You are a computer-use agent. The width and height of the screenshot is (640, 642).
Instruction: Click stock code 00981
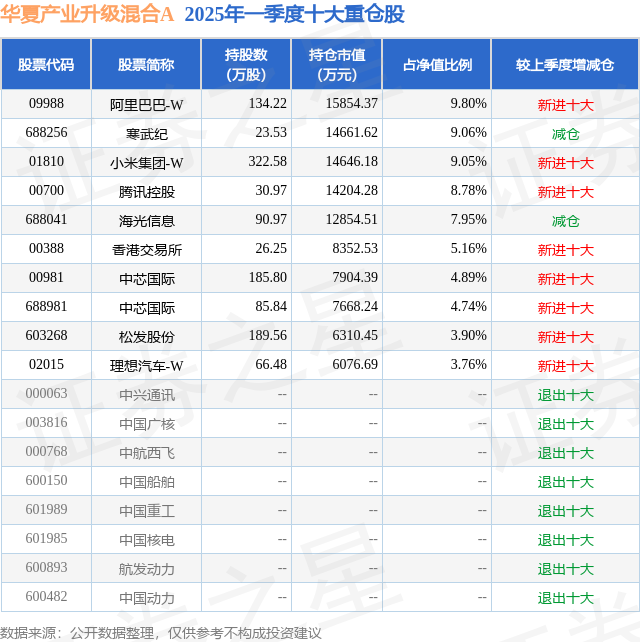pyautogui.click(x=46, y=278)
